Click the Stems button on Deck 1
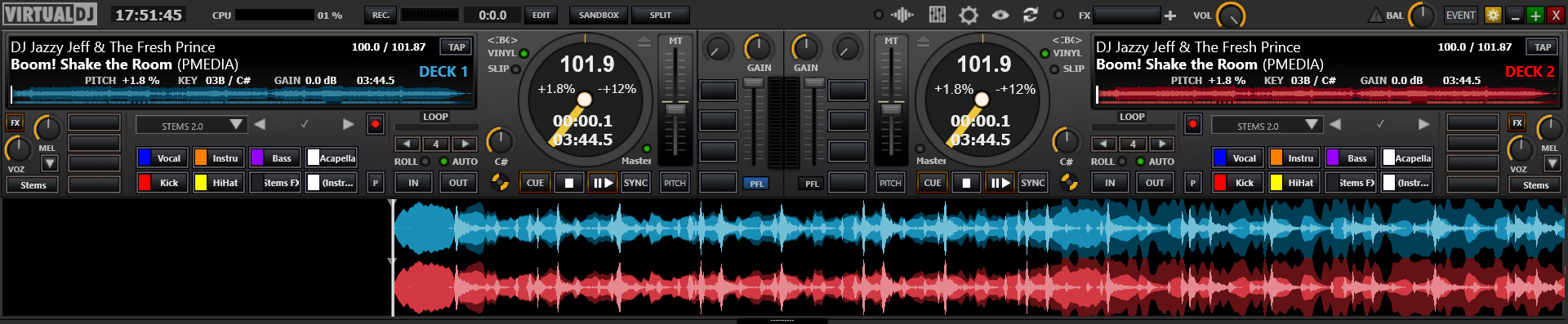 point(33,185)
